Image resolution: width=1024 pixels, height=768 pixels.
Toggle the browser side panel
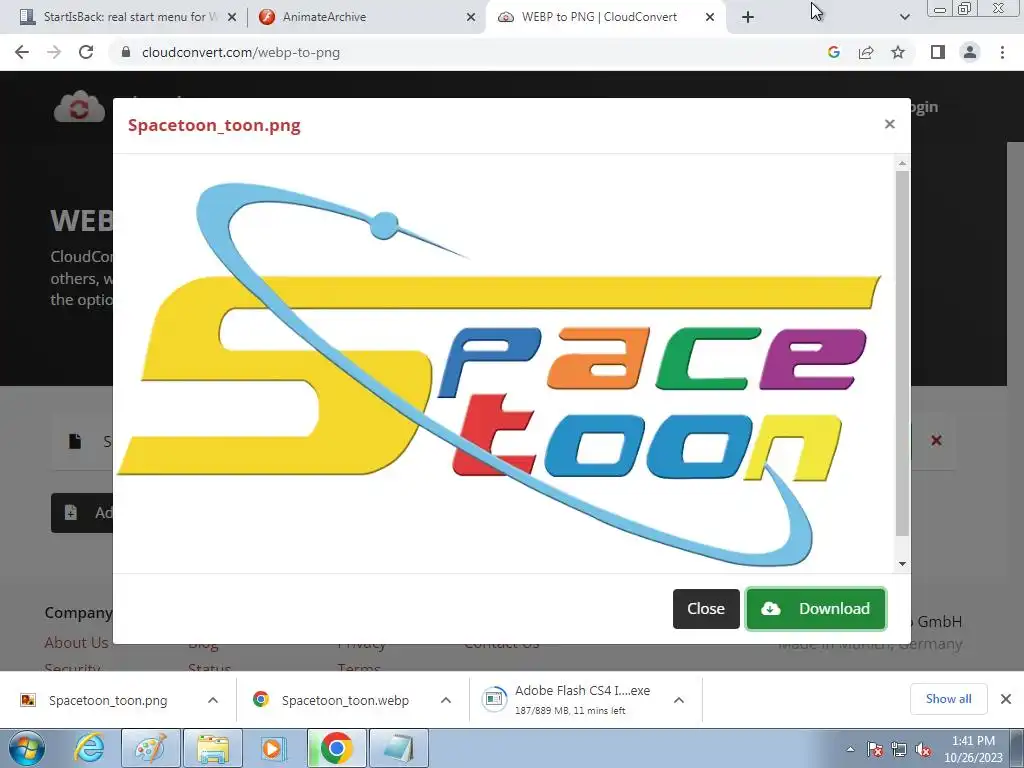(938, 52)
